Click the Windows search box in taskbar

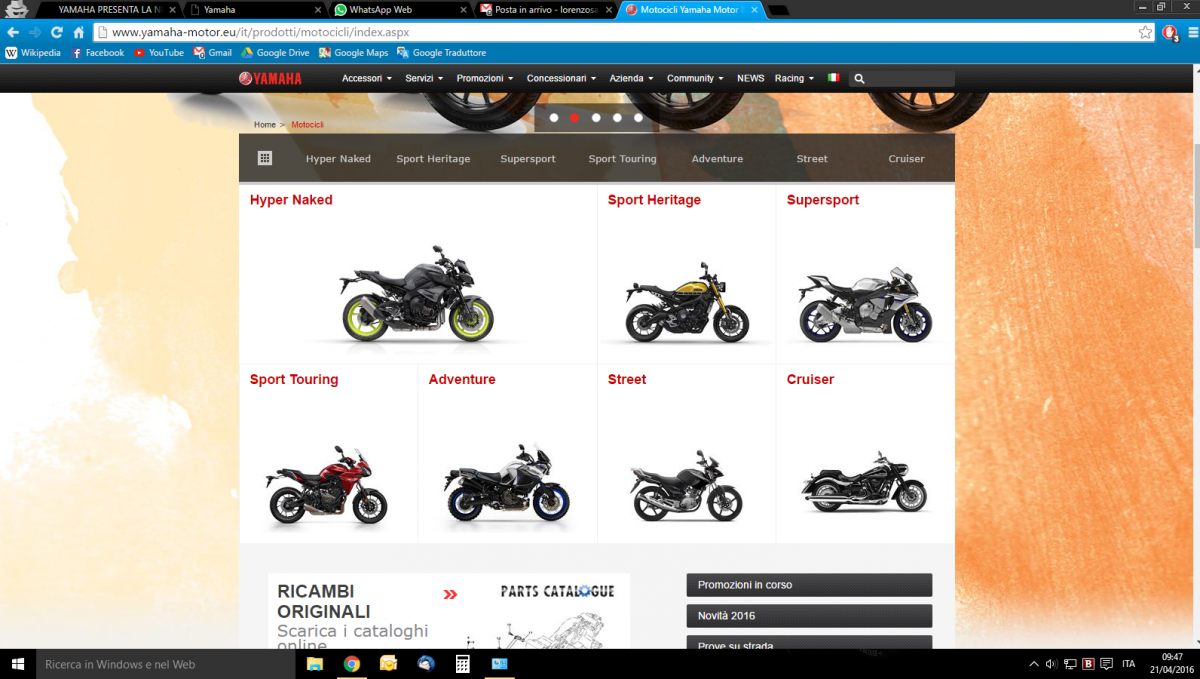pyautogui.click(x=165, y=664)
